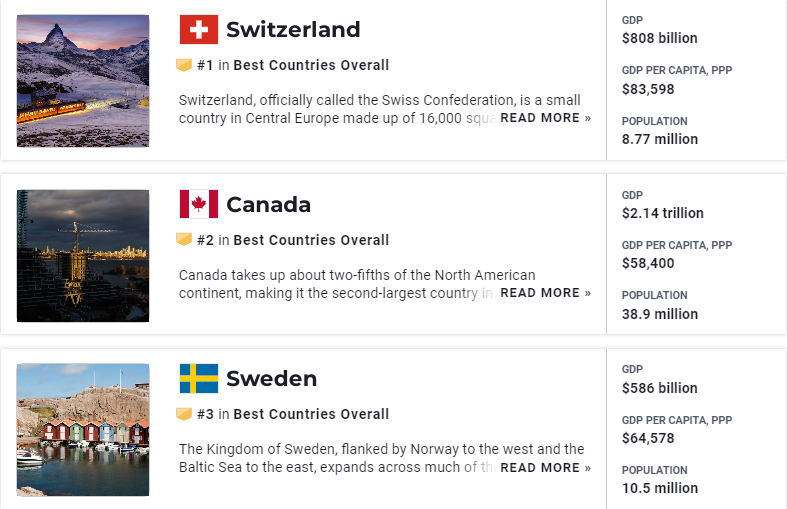The width and height of the screenshot is (787, 509).
Task: Click Best Countries Overall under Canada
Action: coord(311,240)
